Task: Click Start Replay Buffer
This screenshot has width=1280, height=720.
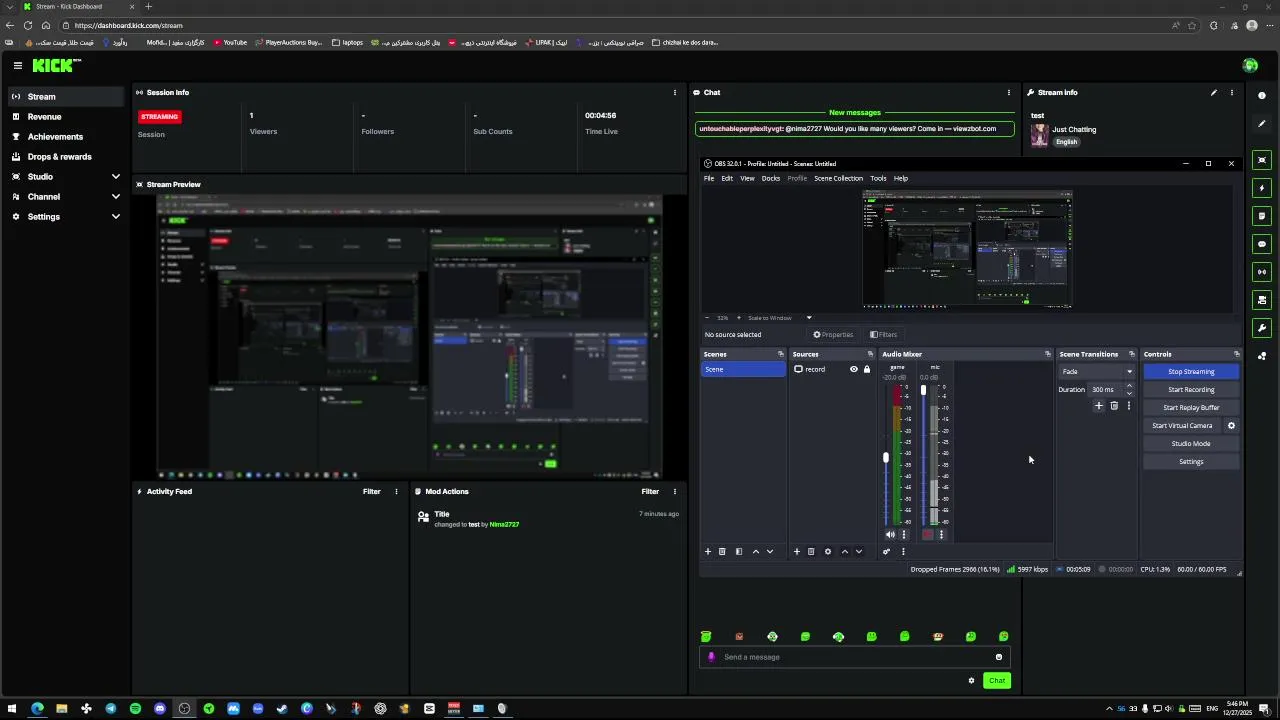Action: (1191, 408)
